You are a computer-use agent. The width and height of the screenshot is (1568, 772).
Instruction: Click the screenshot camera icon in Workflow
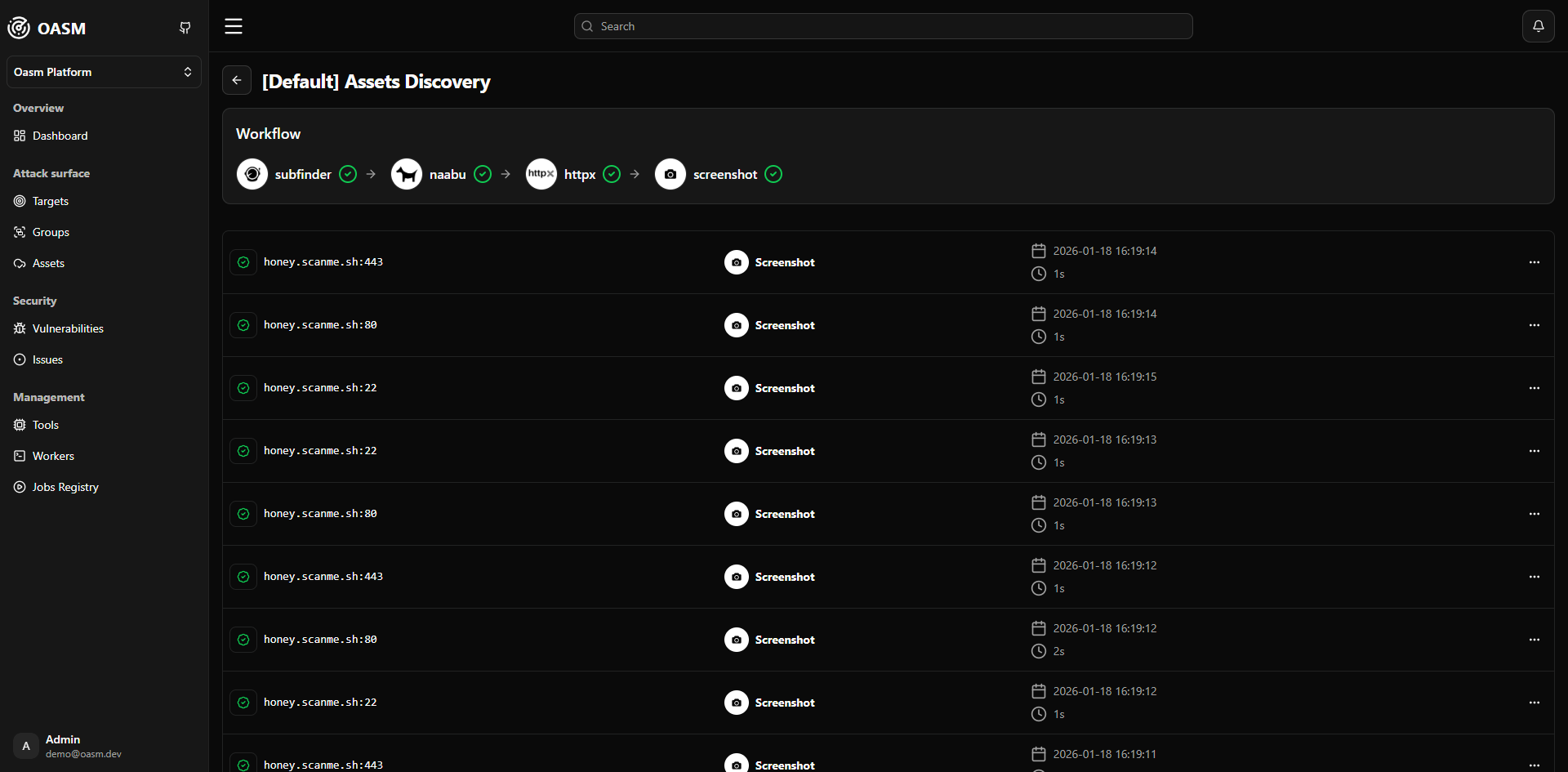(x=670, y=174)
